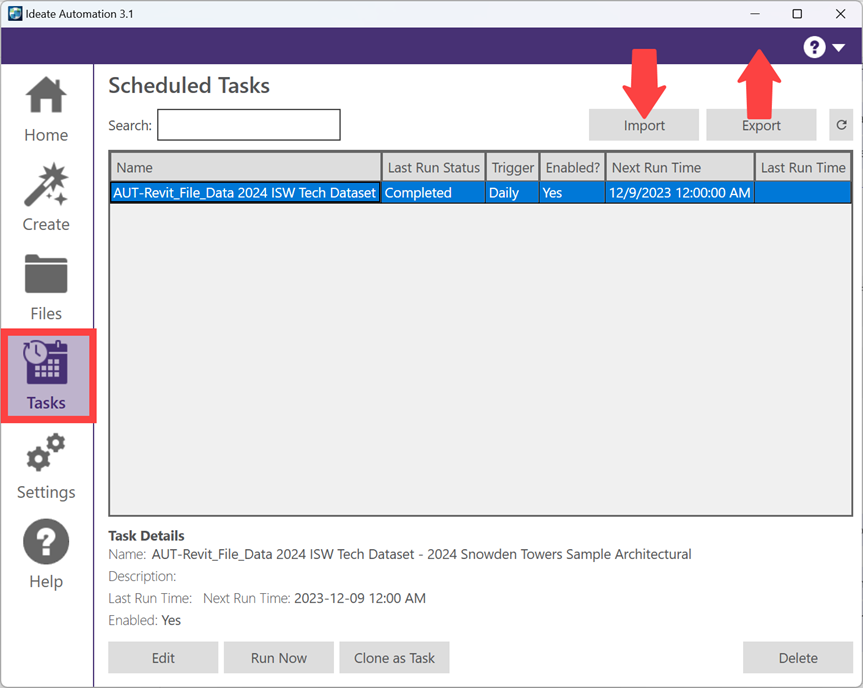Sort by Last Run Status column
The width and height of the screenshot is (863, 688).
434,167
